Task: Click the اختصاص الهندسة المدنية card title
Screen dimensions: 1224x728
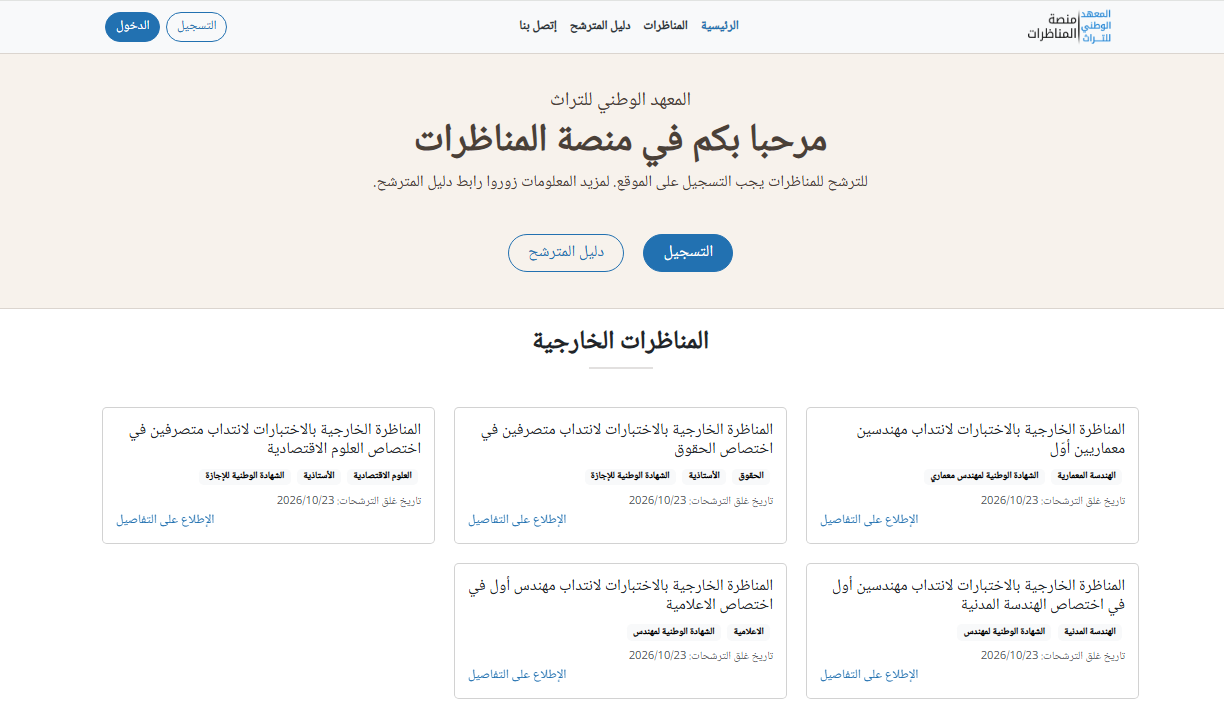Action: (979, 595)
